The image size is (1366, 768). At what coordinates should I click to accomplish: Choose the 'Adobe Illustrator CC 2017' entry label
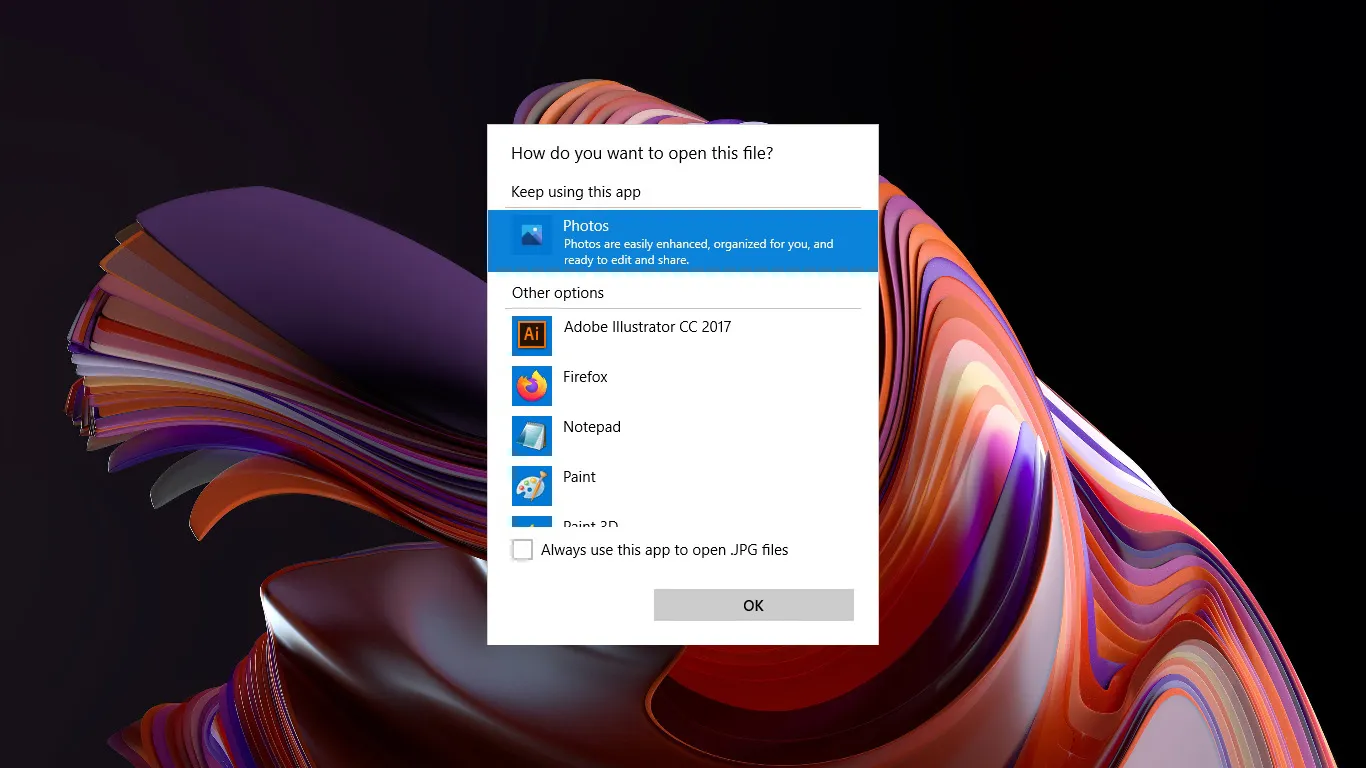(647, 327)
